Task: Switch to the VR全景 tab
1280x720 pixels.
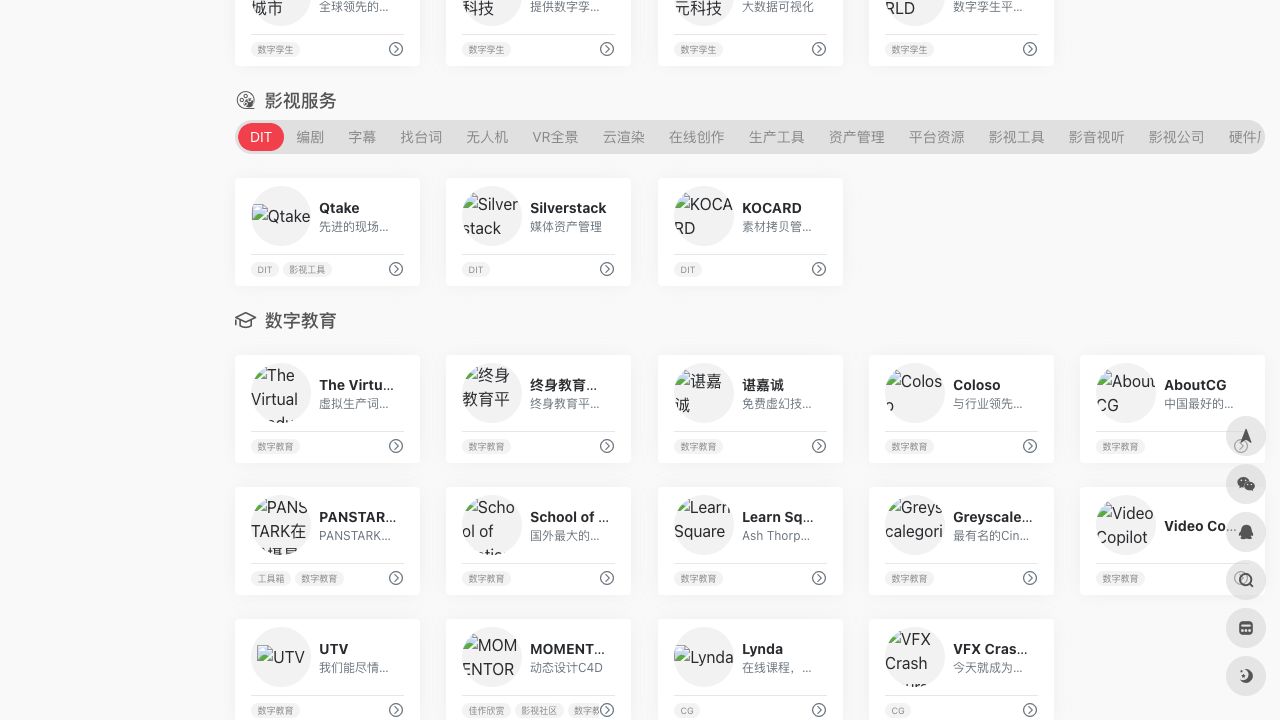Action: point(555,137)
